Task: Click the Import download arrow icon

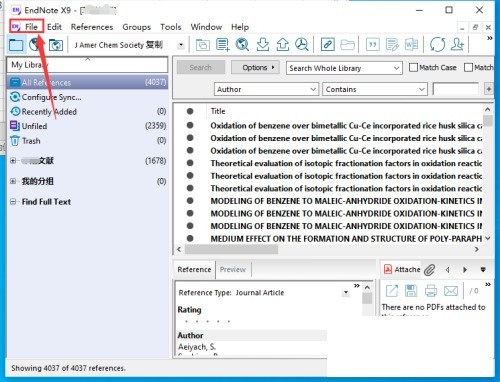Action: (263, 44)
